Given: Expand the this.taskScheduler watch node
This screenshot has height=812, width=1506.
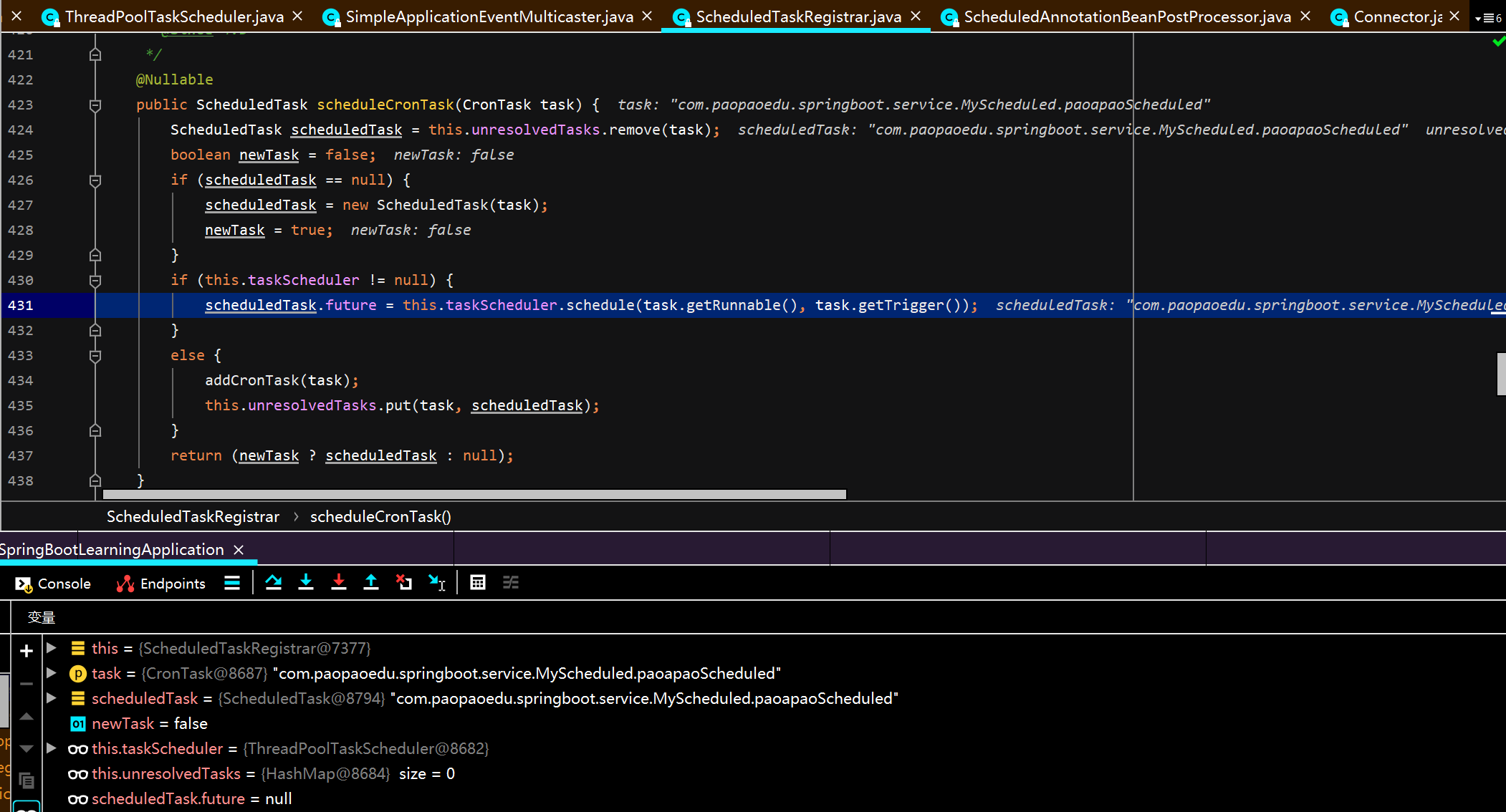Looking at the screenshot, I should click(52, 748).
